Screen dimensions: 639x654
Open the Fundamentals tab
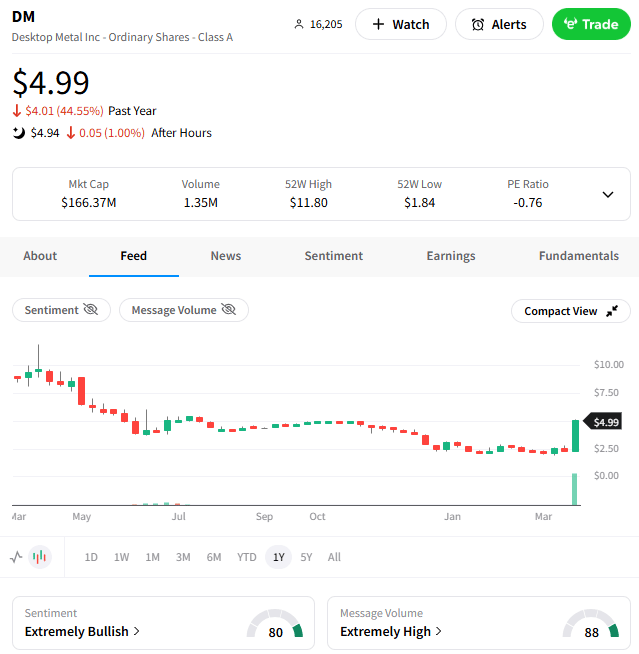pyautogui.click(x=579, y=256)
